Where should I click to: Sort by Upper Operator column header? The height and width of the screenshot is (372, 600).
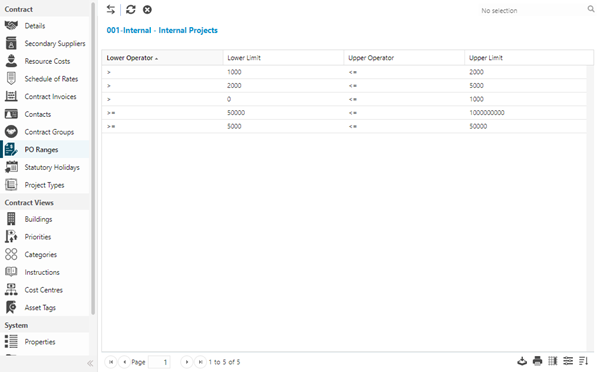[x=404, y=58]
